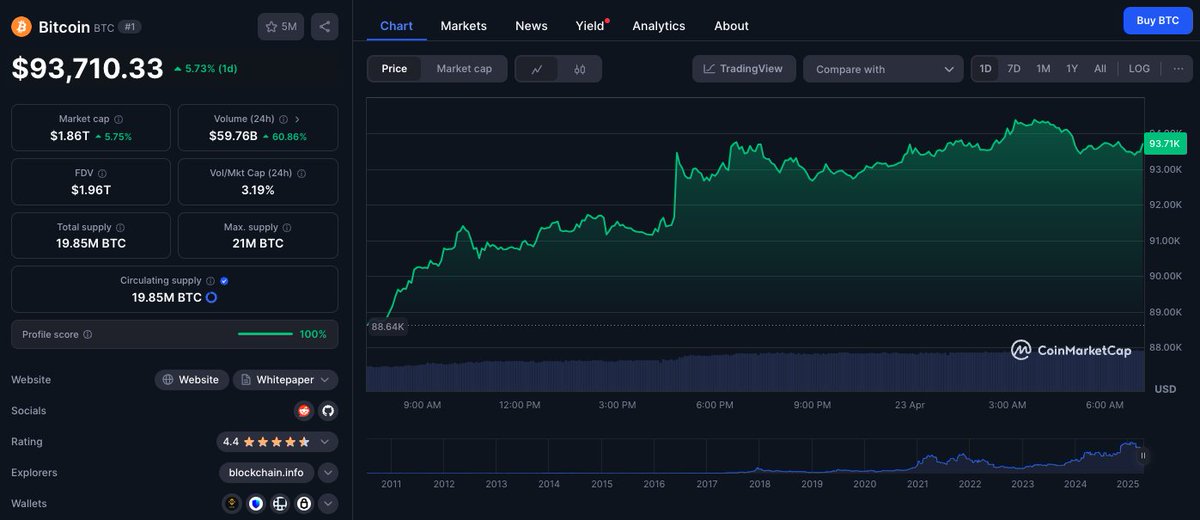This screenshot has height=520, width=1200.
Task: Click the Circulating supply info icon
Action: click(x=210, y=281)
